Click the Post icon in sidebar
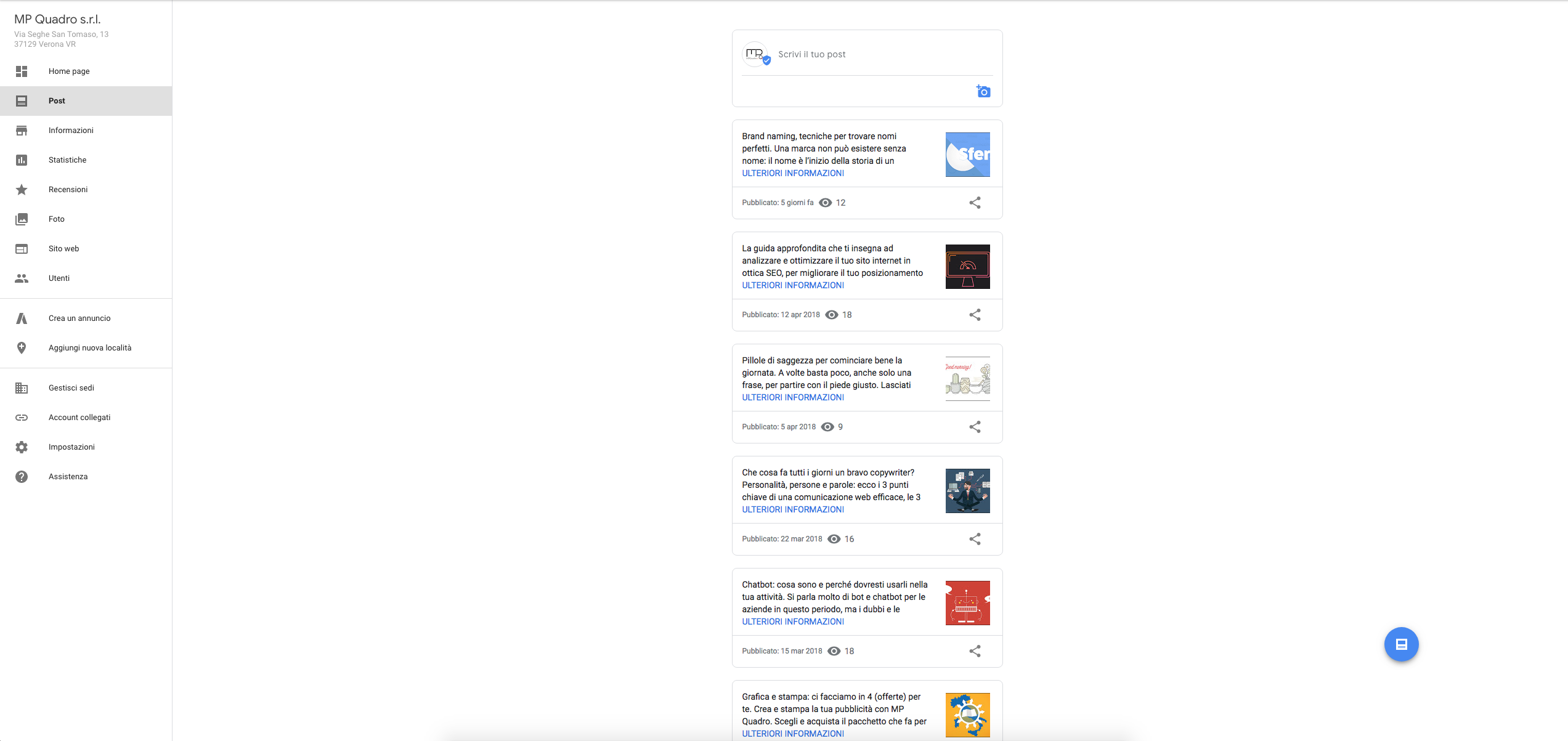Screen dimensions: 1568x741 pyautogui.click(x=22, y=101)
